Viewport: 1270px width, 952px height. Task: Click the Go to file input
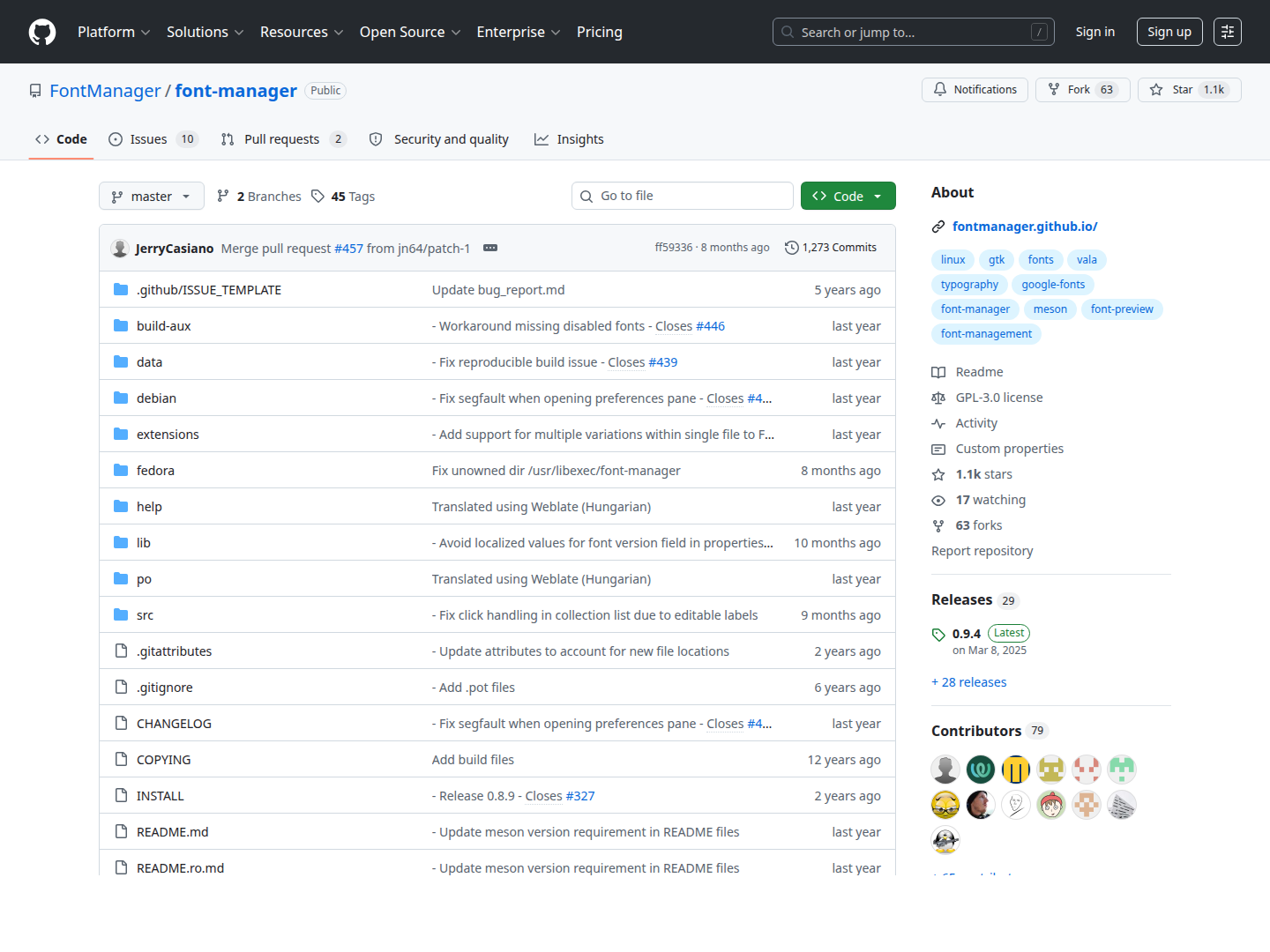683,196
